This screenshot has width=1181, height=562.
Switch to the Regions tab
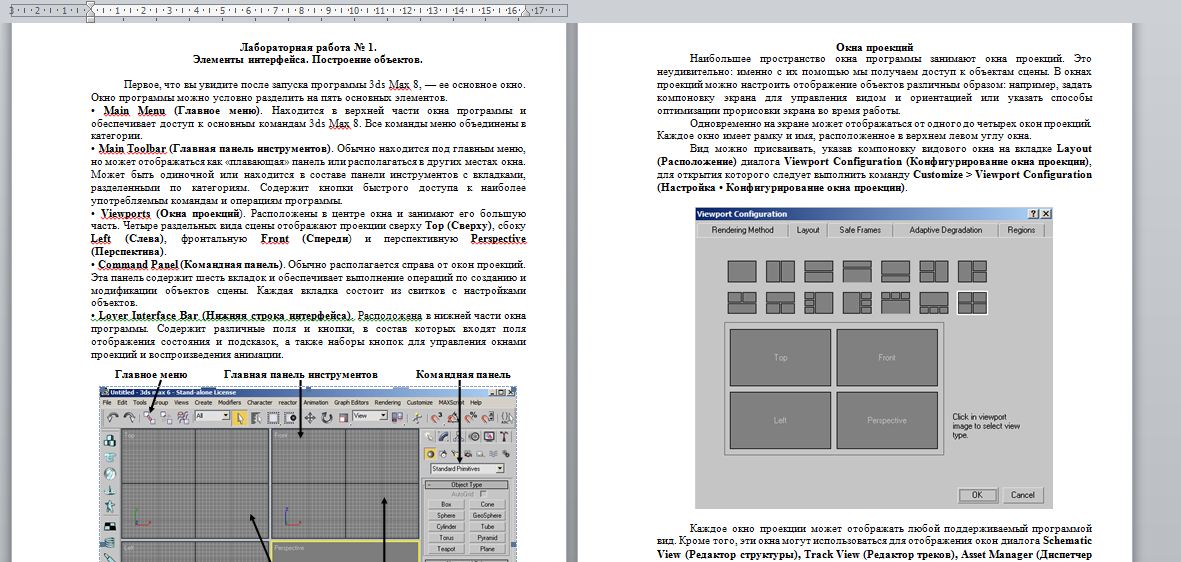point(1021,230)
